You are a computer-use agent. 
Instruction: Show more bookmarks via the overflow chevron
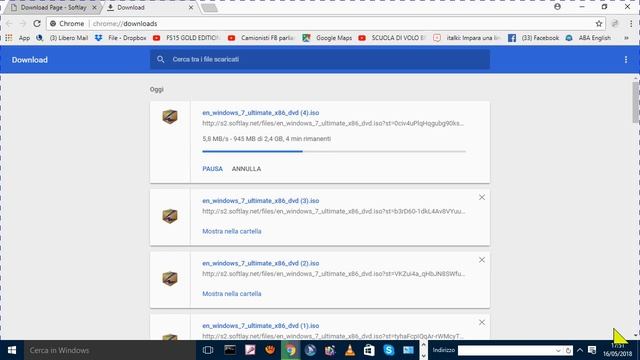pyautogui.click(x=626, y=38)
